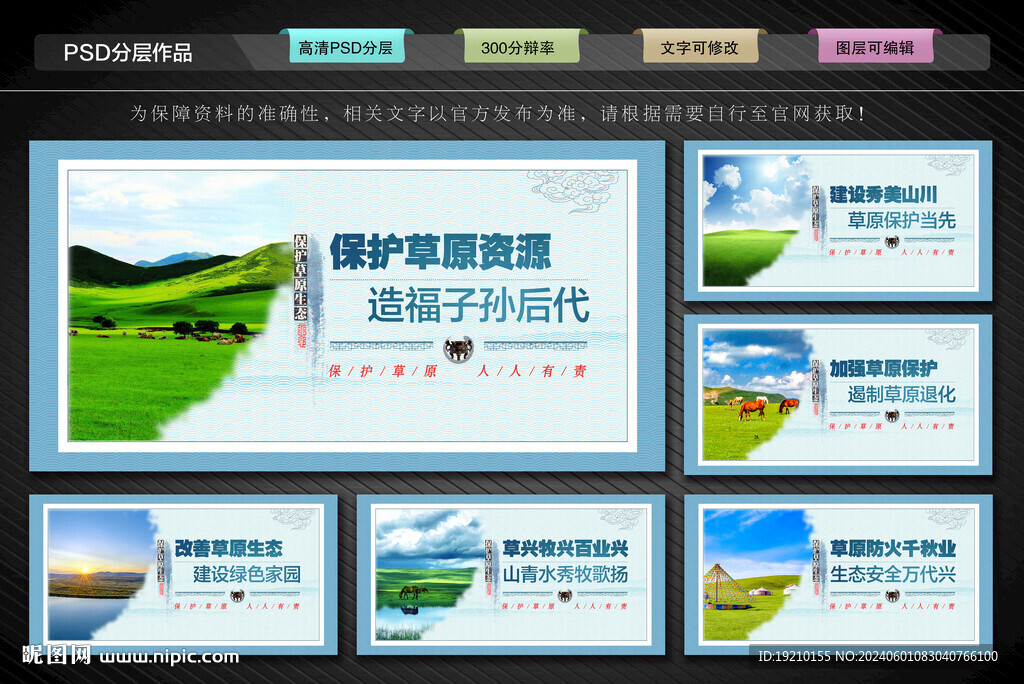Screen dimensions: 1024x684
Task: Open the large 保护草原资源 poster
Action: pos(347,306)
